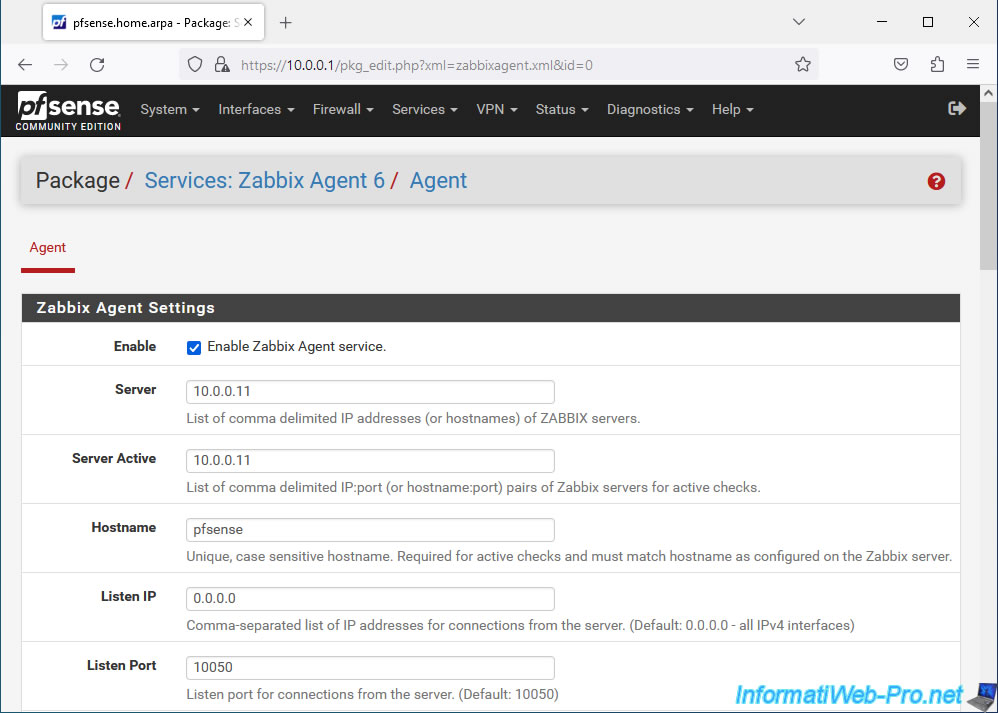The width and height of the screenshot is (998, 713).
Task: Select the pfsense.home.arpa browser tab
Action: (x=153, y=23)
